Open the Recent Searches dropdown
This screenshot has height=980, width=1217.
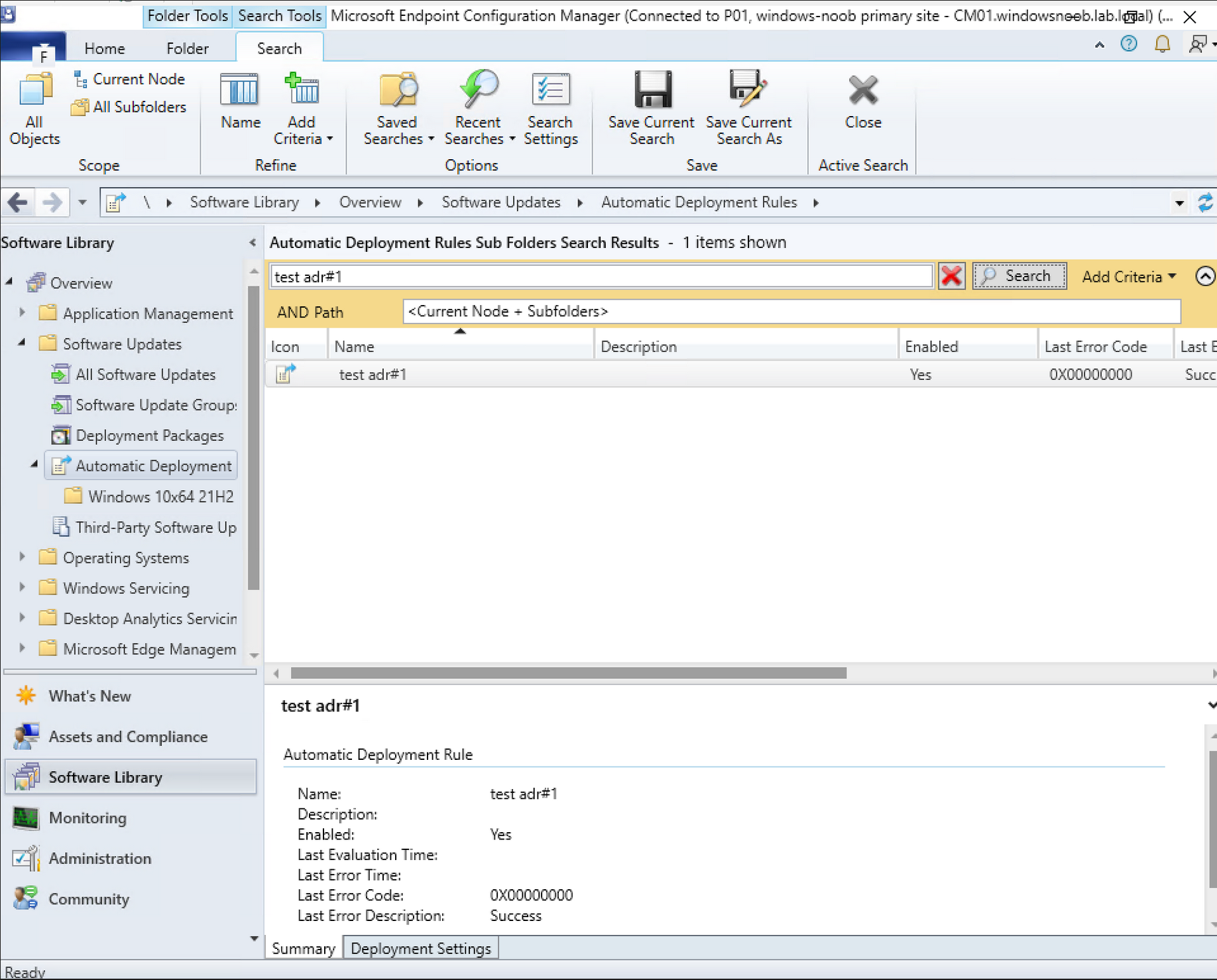click(479, 109)
